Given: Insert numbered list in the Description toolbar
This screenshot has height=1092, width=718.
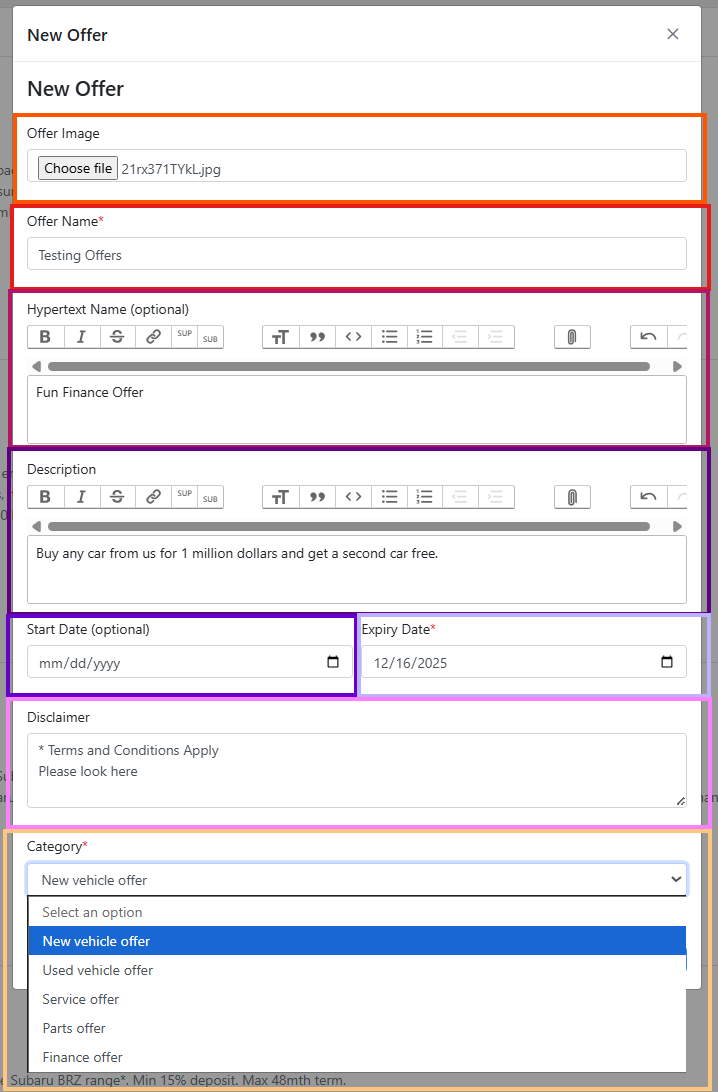Looking at the screenshot, I should click(425, 497).
